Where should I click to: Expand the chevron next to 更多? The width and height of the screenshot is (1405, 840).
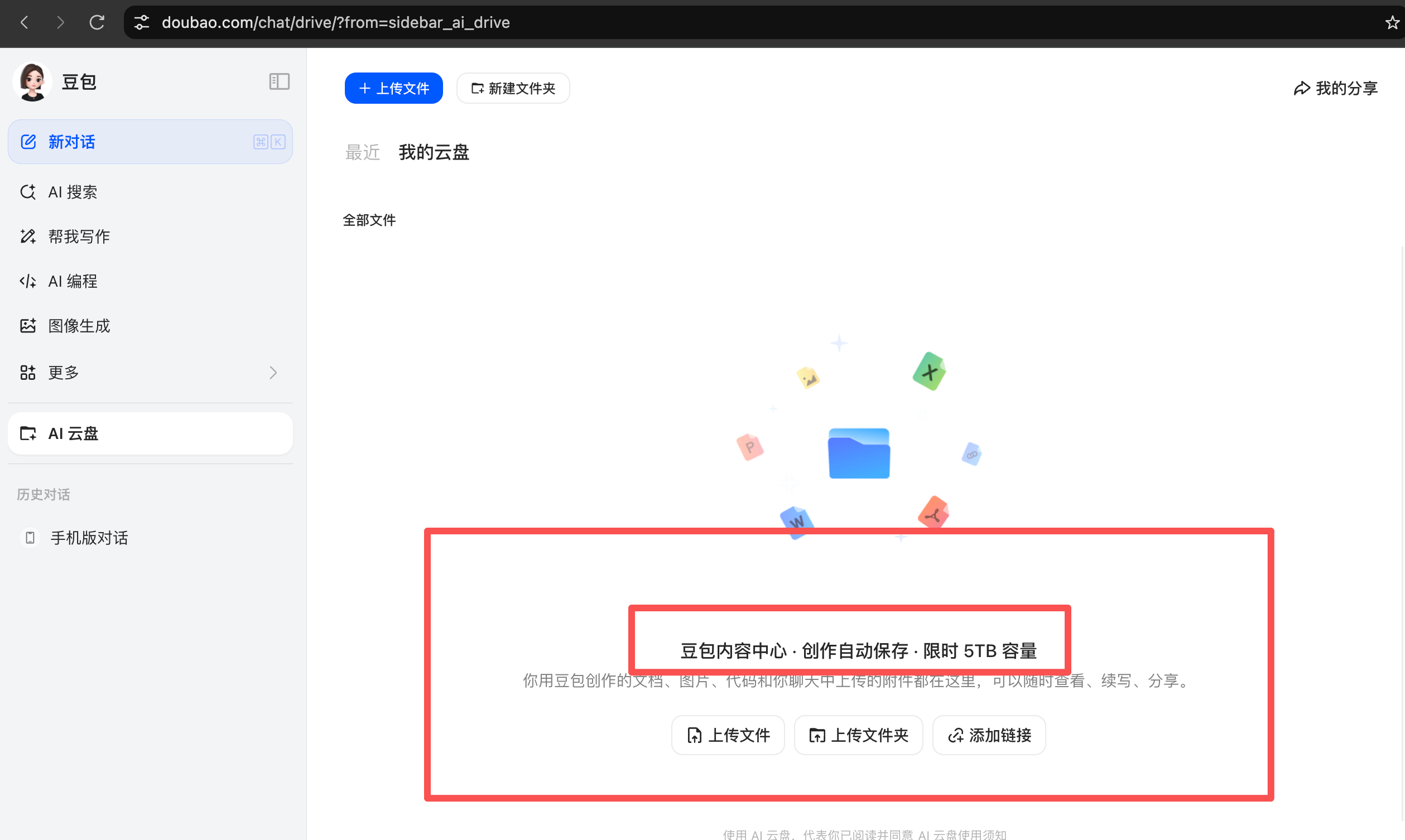tap(273, 373)
